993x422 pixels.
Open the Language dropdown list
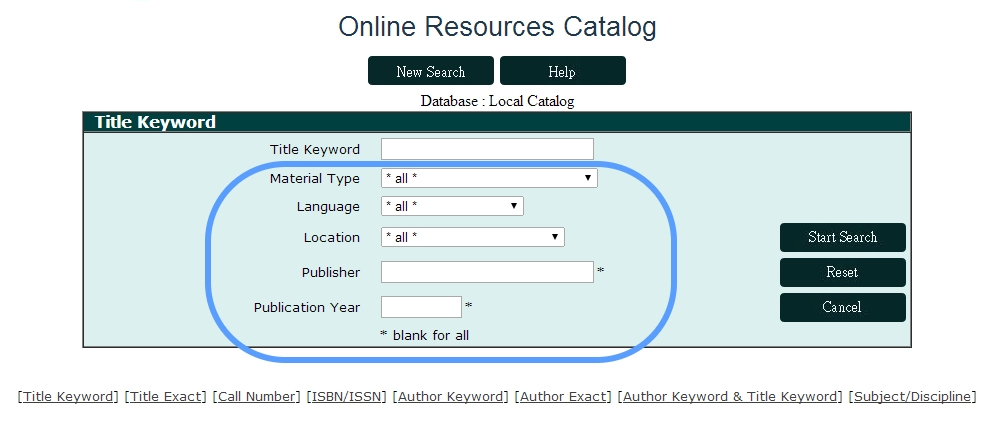tap(452, 206)
